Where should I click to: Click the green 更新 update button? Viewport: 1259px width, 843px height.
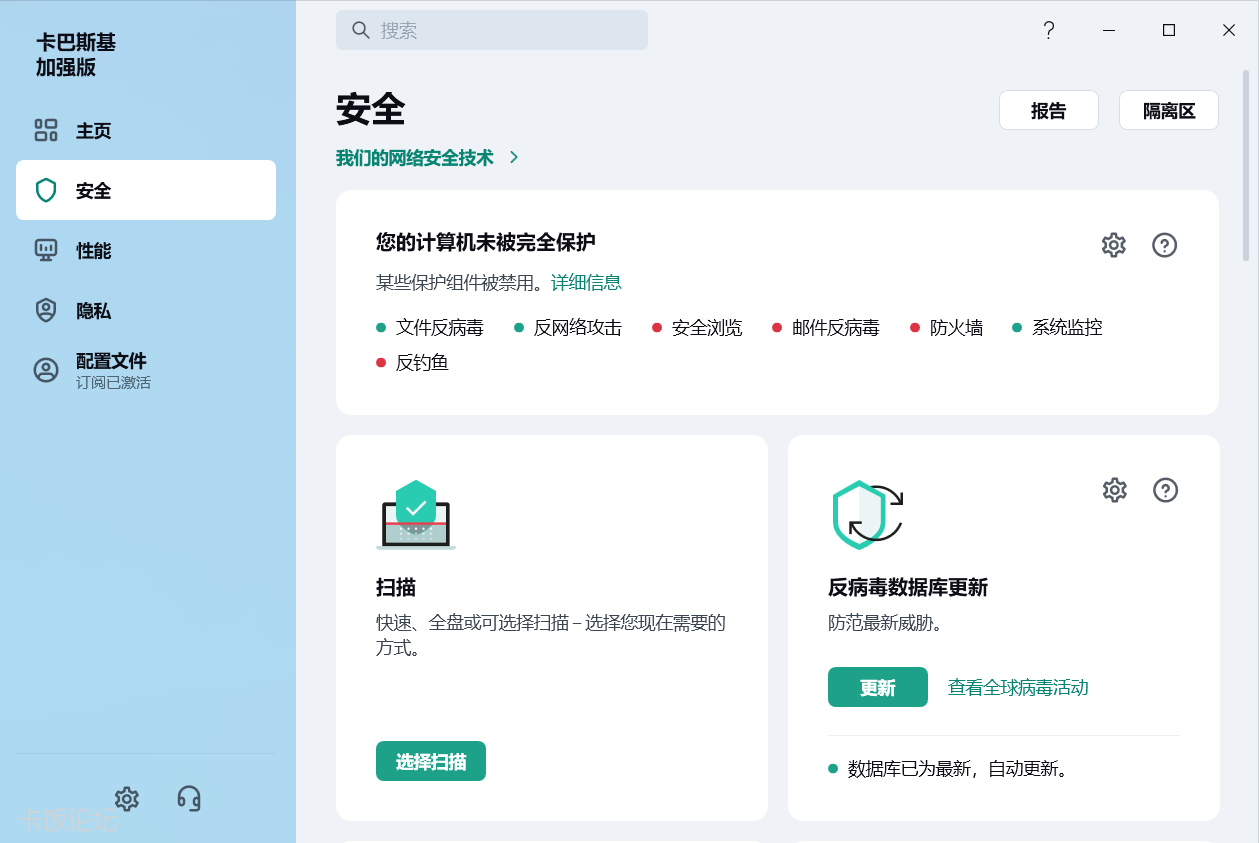pyautogui.click(x=877, y=688)
